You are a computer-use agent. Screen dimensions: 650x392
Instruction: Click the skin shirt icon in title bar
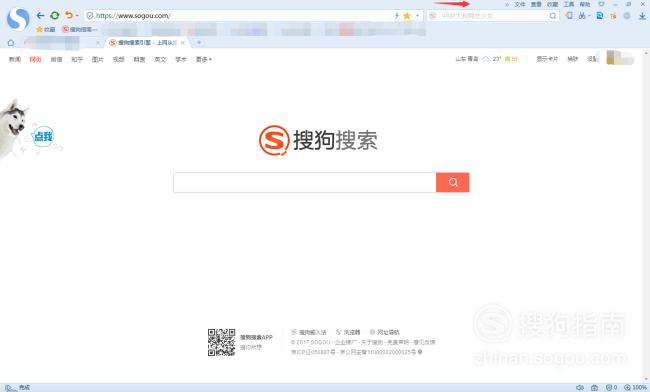(601, 4)
